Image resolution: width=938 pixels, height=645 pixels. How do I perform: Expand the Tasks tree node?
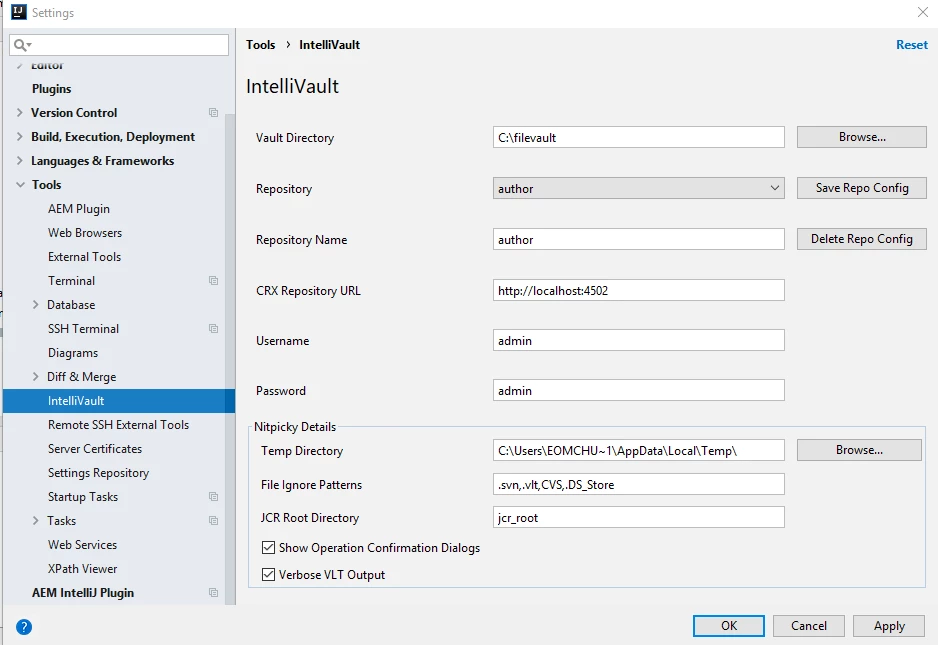pyautogui.click(x=35, y=521)
